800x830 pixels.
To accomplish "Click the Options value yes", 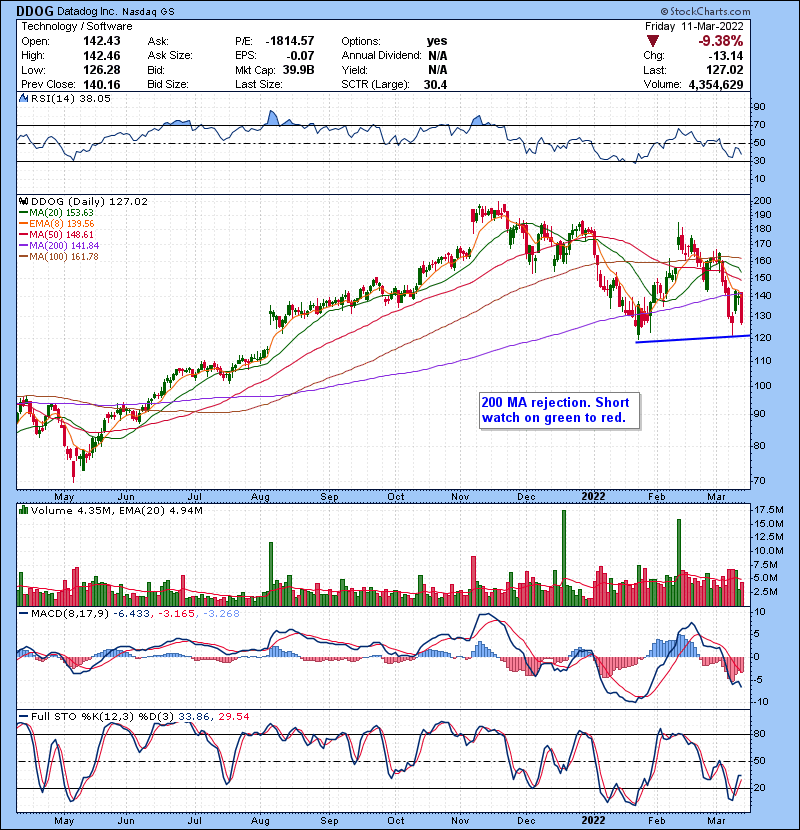I will coord(437,41).
